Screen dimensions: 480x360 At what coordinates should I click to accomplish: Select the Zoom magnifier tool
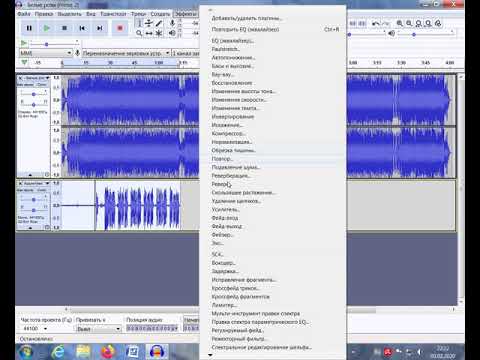[x=139, y=33]
